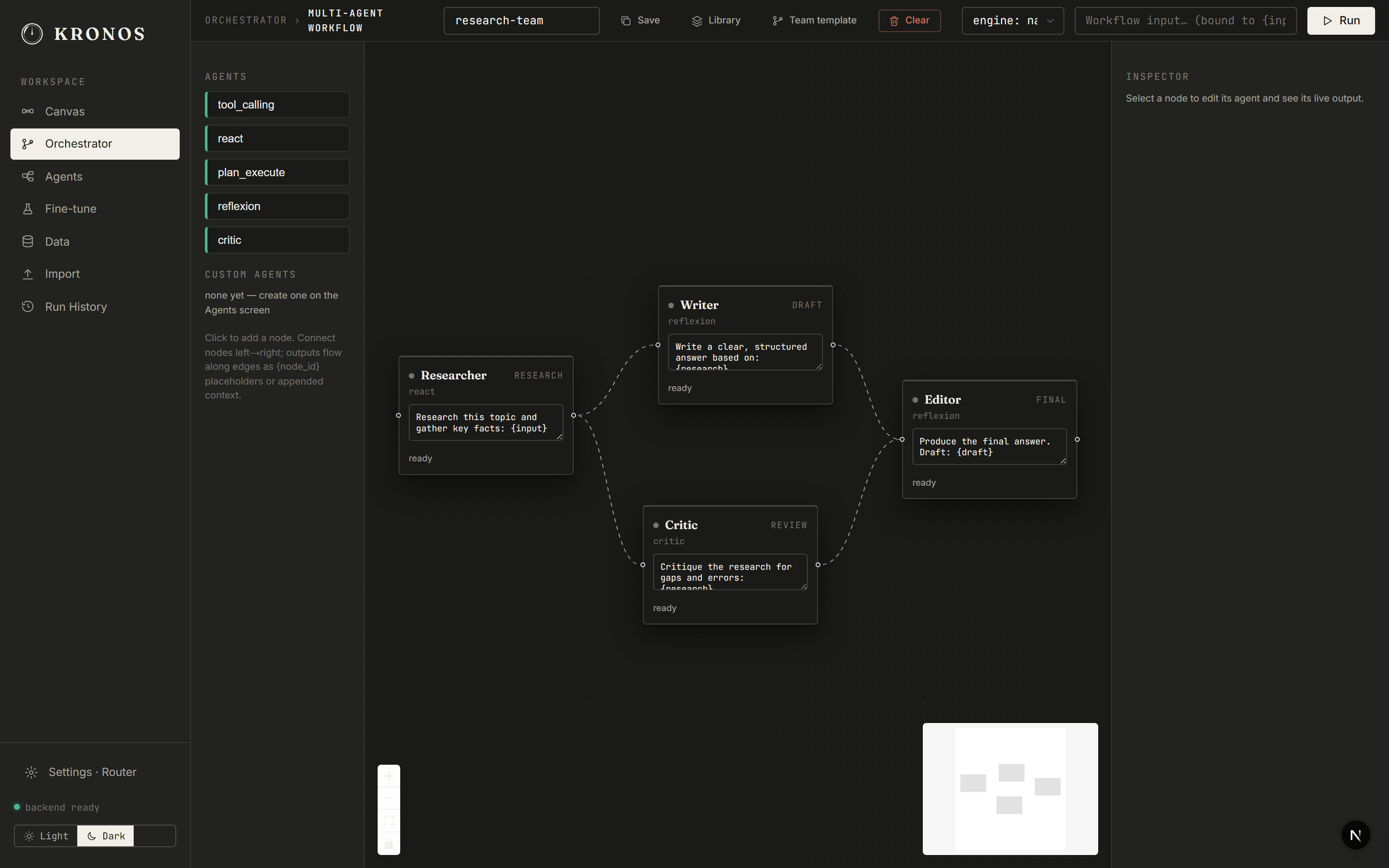
Task: Add a tool_calling agent node
Action: click(277, 105)
